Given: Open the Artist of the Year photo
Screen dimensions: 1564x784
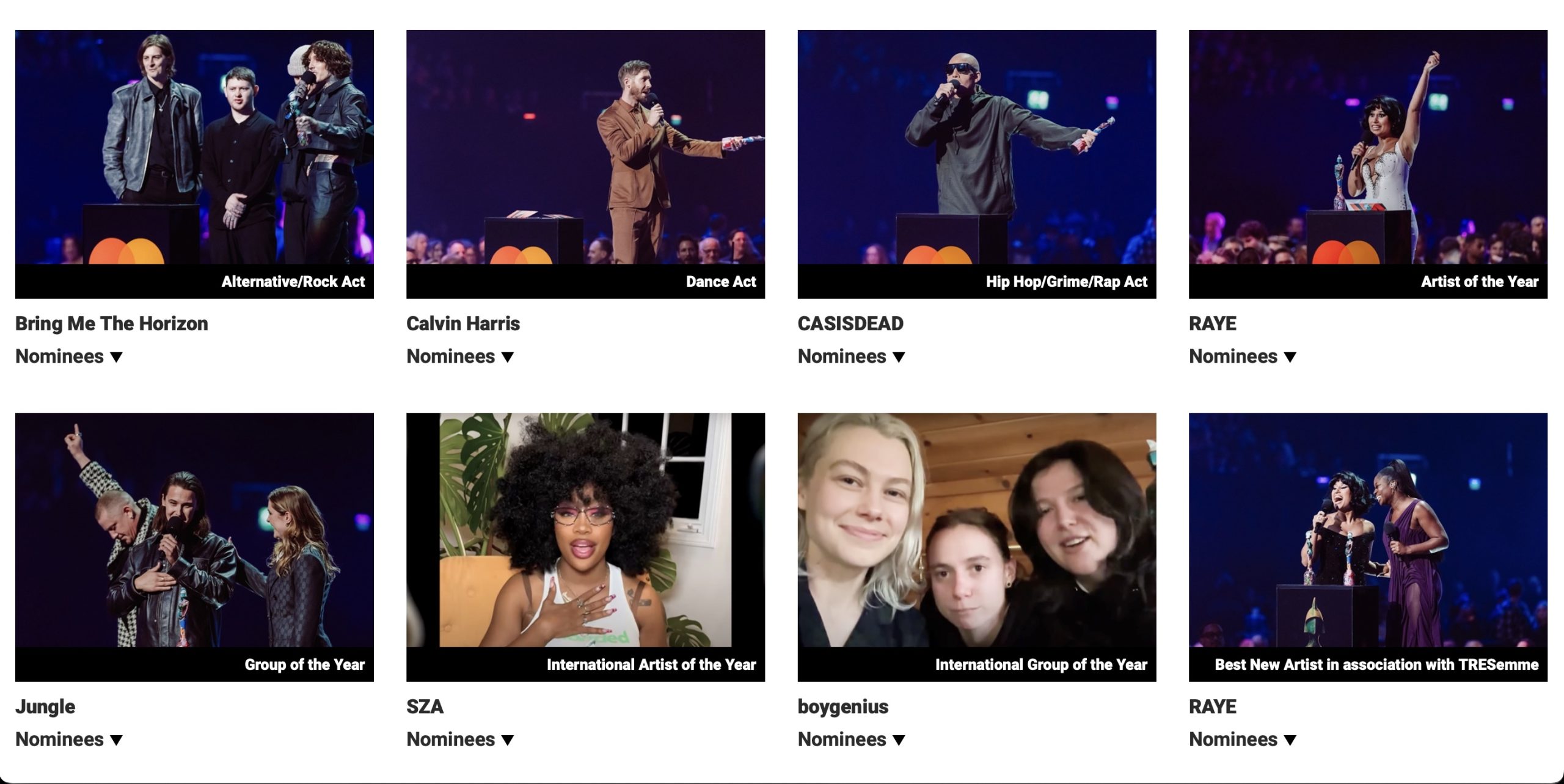Looking at the screenshot, I should [1368, 164].
